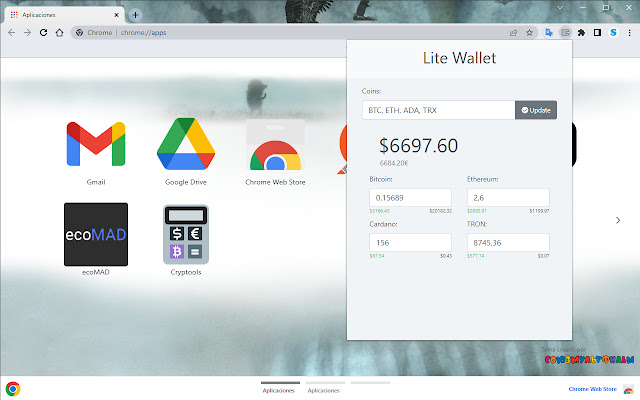Click the Ethereum price $1109.97
This screenshot has width=640, height=400.
[539, 211]
